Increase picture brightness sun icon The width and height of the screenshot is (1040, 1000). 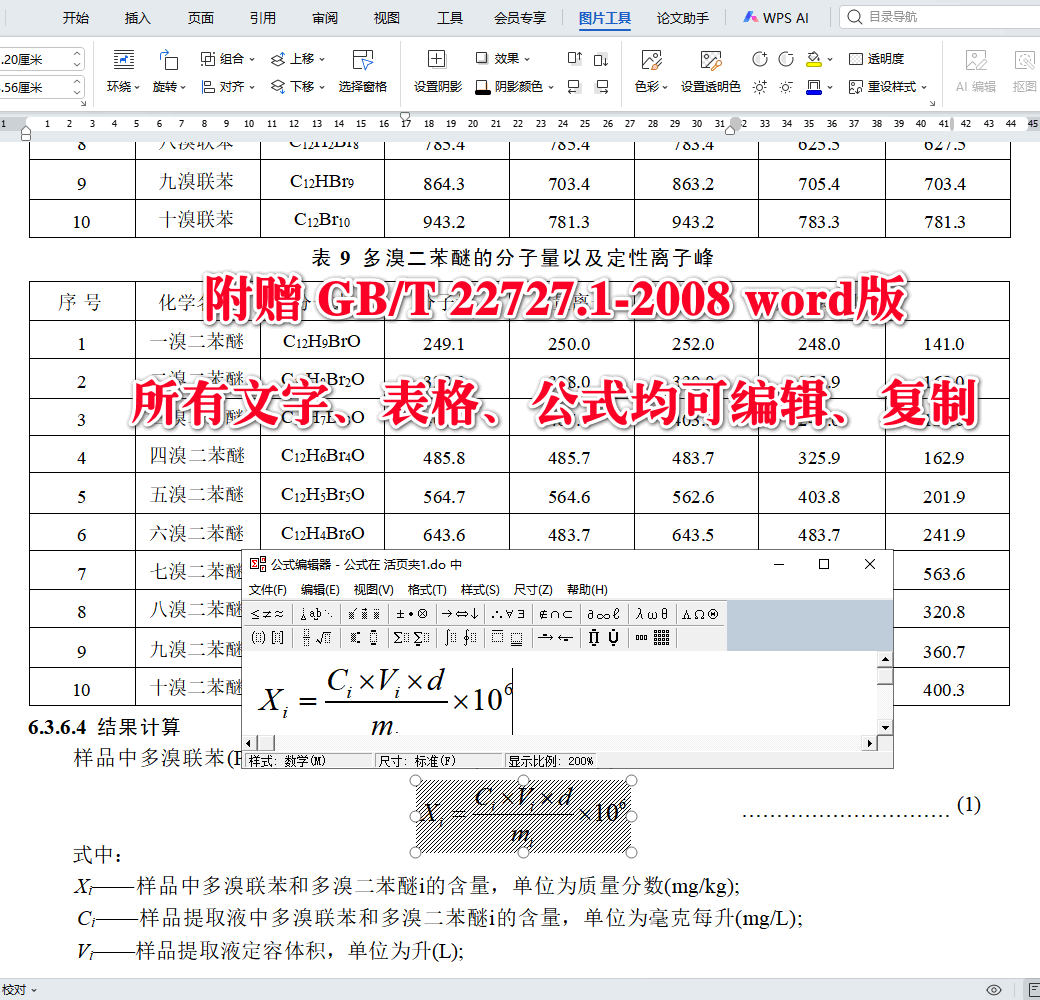click(x=760, y=87)
